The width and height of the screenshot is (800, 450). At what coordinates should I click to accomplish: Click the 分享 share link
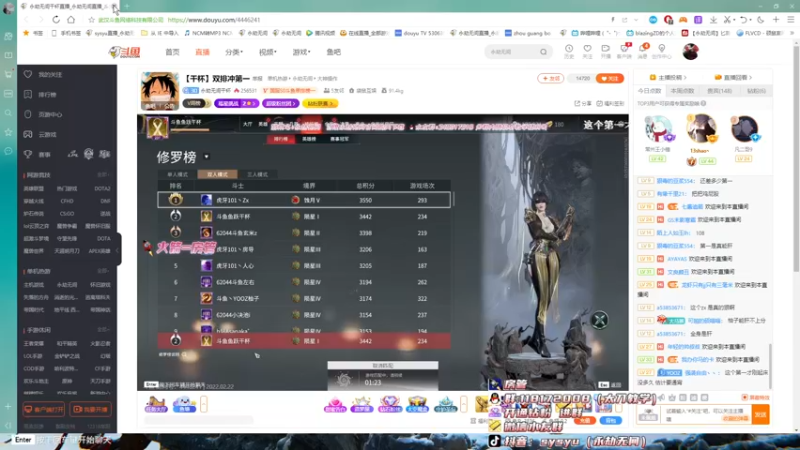coord(583,104)
